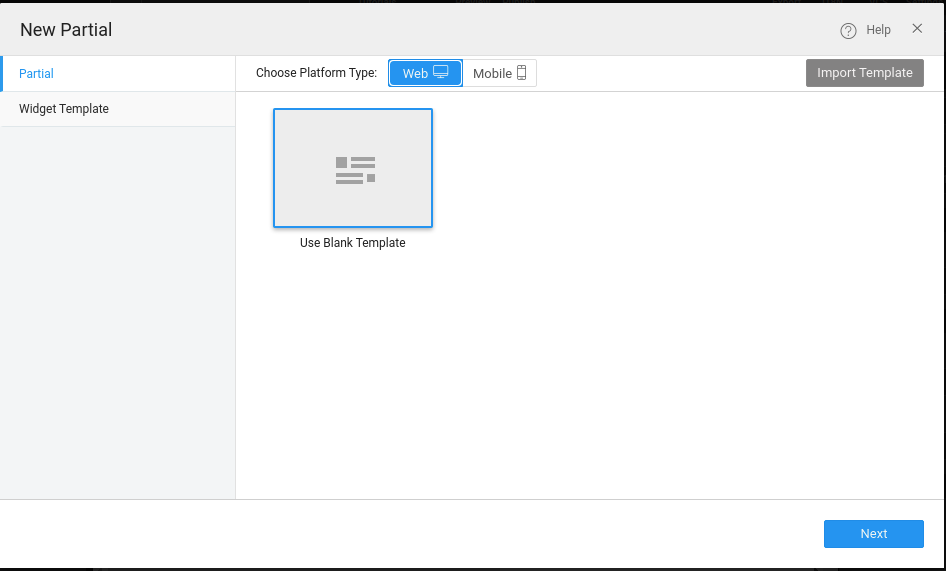Click the "Use Blank Template" caption

pyautogui.click(x=353, y=243)
